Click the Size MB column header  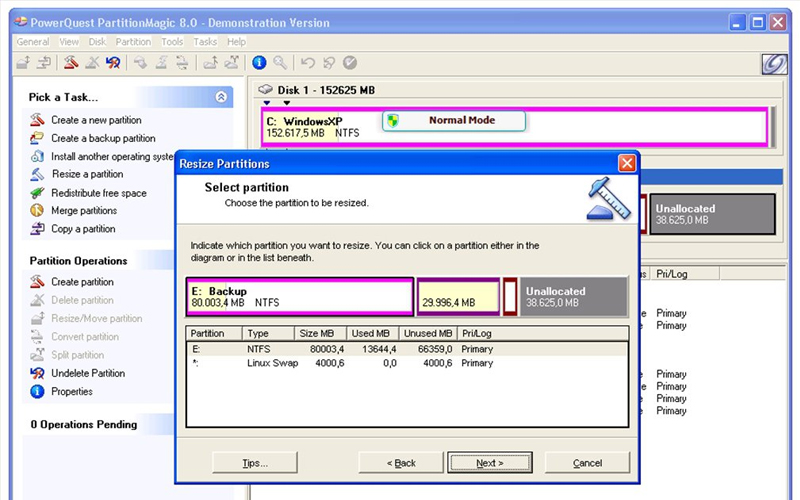321,333
